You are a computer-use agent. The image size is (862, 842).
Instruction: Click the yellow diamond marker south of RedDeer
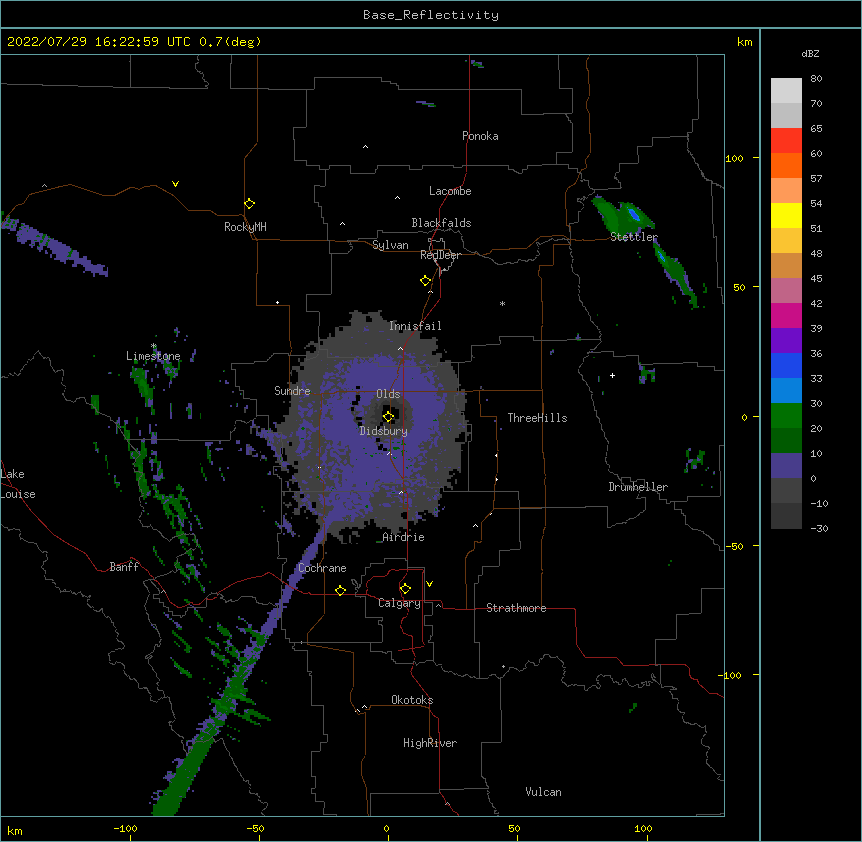point(425,280)
